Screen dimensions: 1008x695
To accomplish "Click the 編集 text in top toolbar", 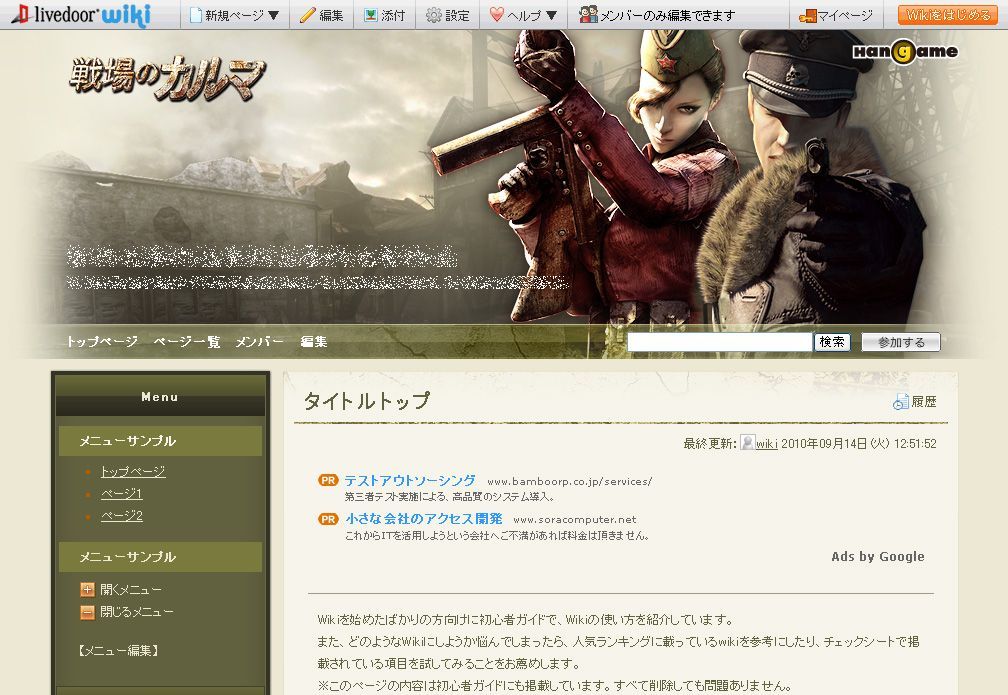I will [331, 15].
